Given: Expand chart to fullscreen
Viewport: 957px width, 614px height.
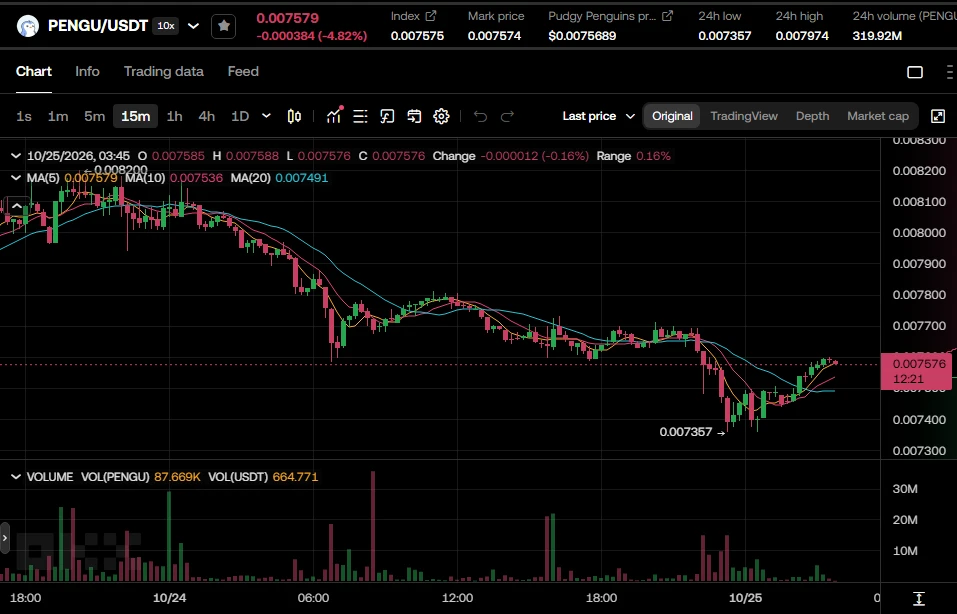Looking at the screenshot, I should pyautogui.click(x=937, y=116).
